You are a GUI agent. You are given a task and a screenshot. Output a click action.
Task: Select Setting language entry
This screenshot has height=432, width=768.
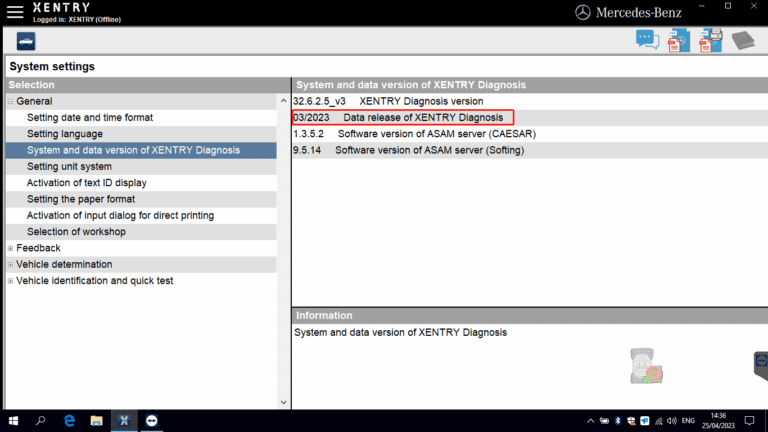65,134
